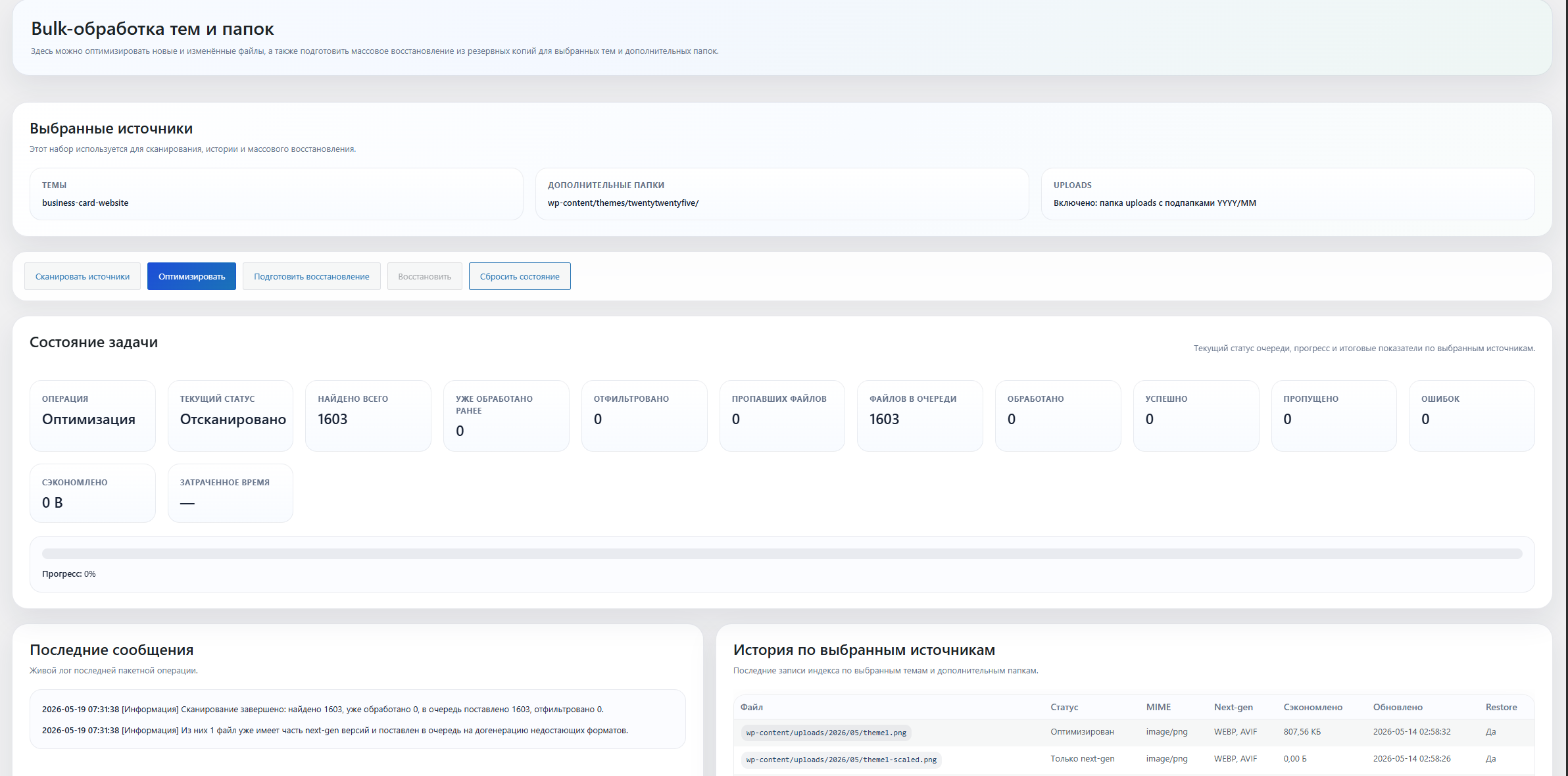
Task: Click the 'Файлов в очереди' value 1603
Action: 885,419
